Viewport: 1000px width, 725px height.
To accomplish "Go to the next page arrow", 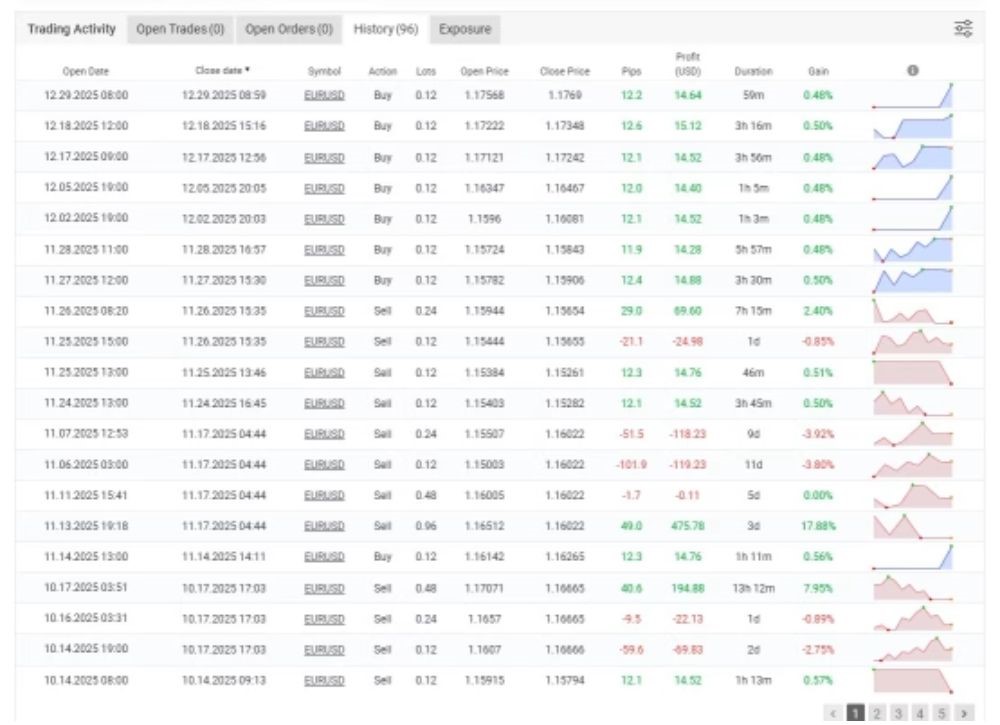I will (964, 713).
